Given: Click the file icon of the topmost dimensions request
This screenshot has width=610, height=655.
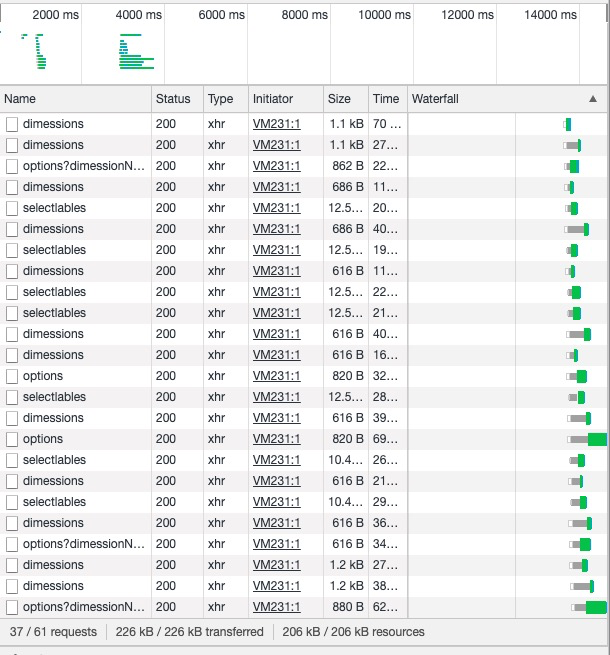Looking at the screenshot, I should (x=12, y=124).
